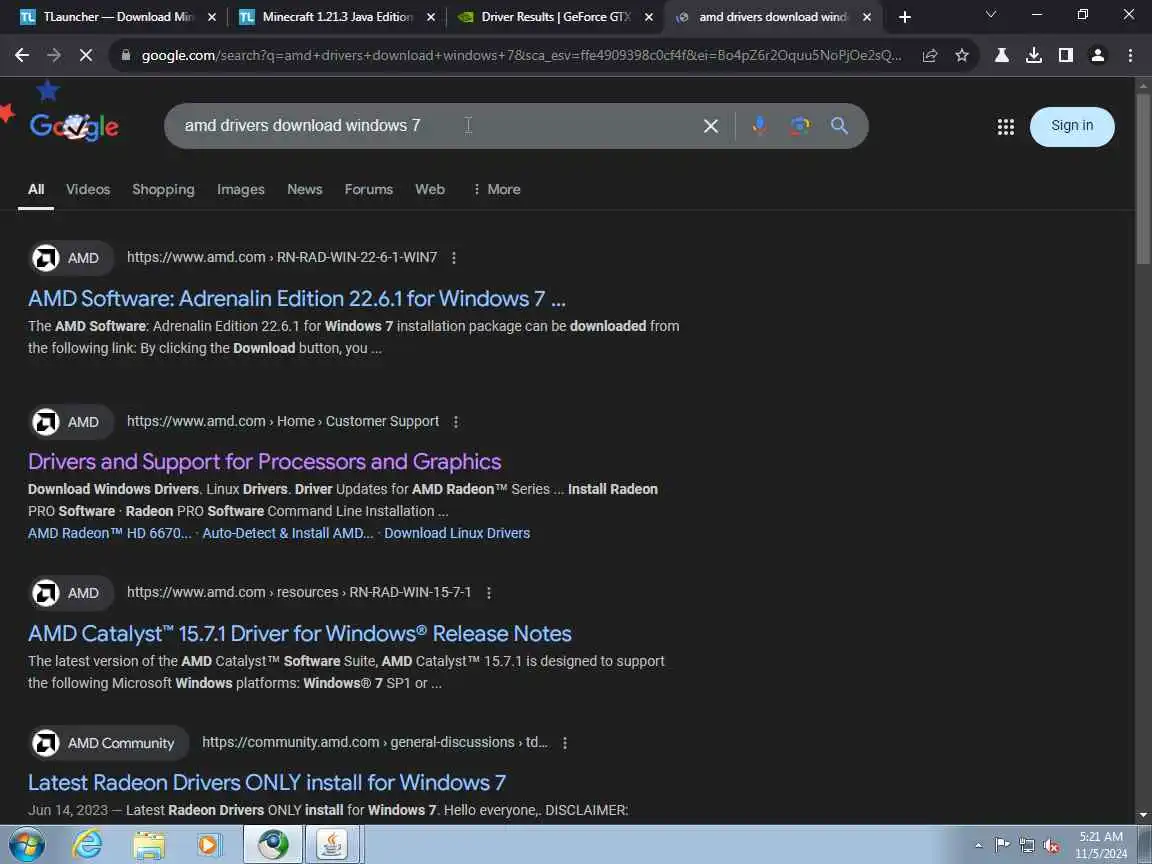Open downloads in Chrome toolbar
Viewport: 1152px width, 864px height.
coord(1034,55)
